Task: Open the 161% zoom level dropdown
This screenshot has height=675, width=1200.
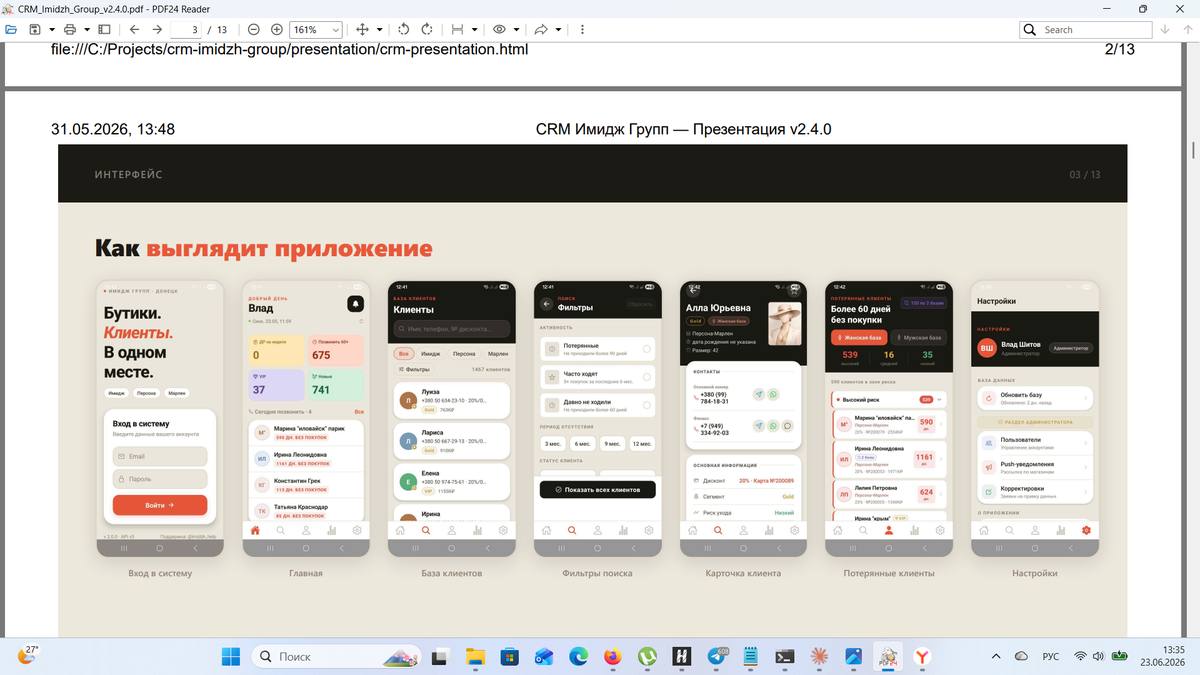Action: (x=315, y=30)
